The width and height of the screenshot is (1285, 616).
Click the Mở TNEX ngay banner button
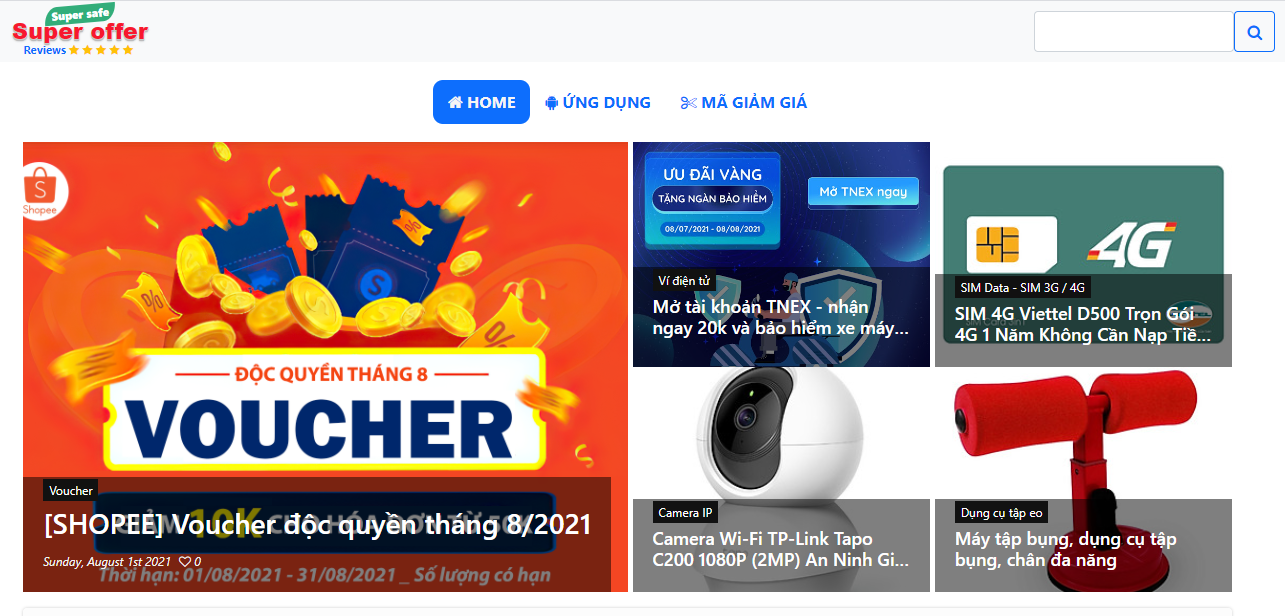pos(863,192)
